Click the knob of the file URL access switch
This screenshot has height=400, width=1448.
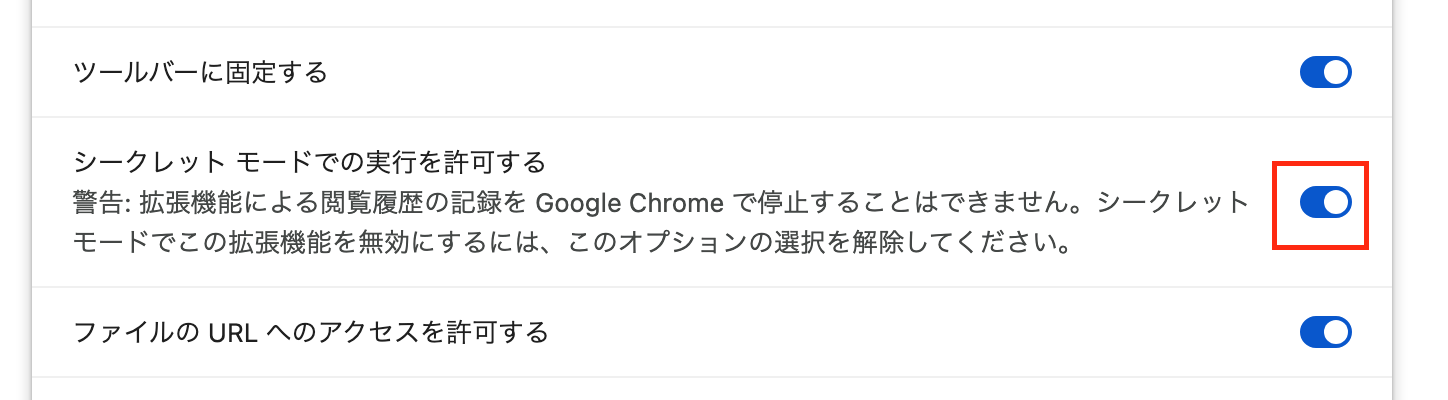[1336, 332]
